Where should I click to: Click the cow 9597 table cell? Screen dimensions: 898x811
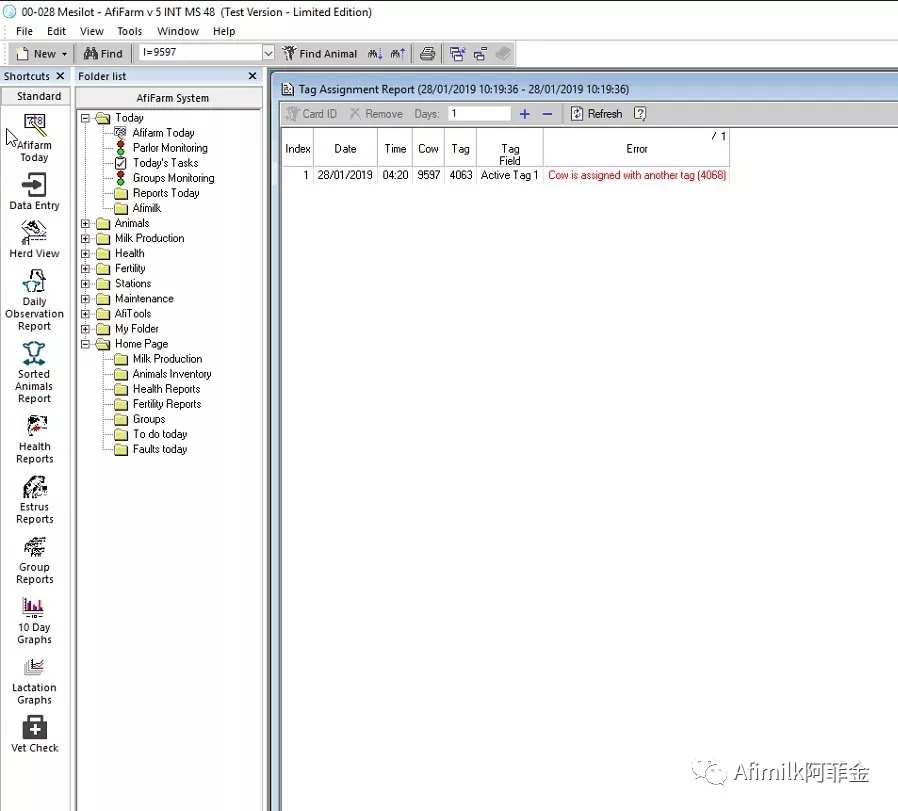click(x=428, y=175)
